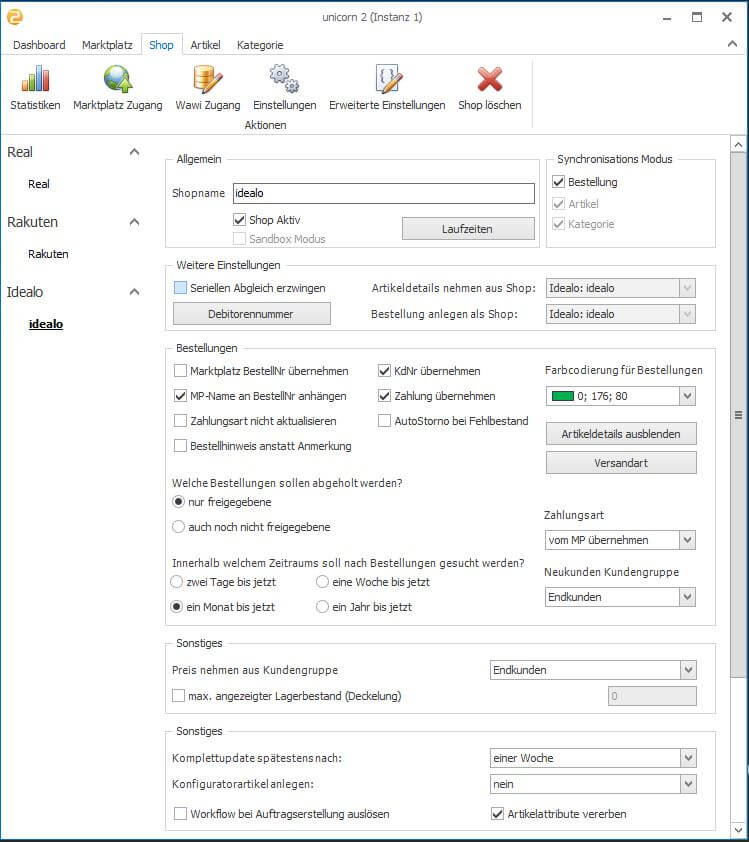Enable max. angezeigter Lagerbestand checkbox
The image size is (749, 842).
pyautogui.click(x=178, y=696)
